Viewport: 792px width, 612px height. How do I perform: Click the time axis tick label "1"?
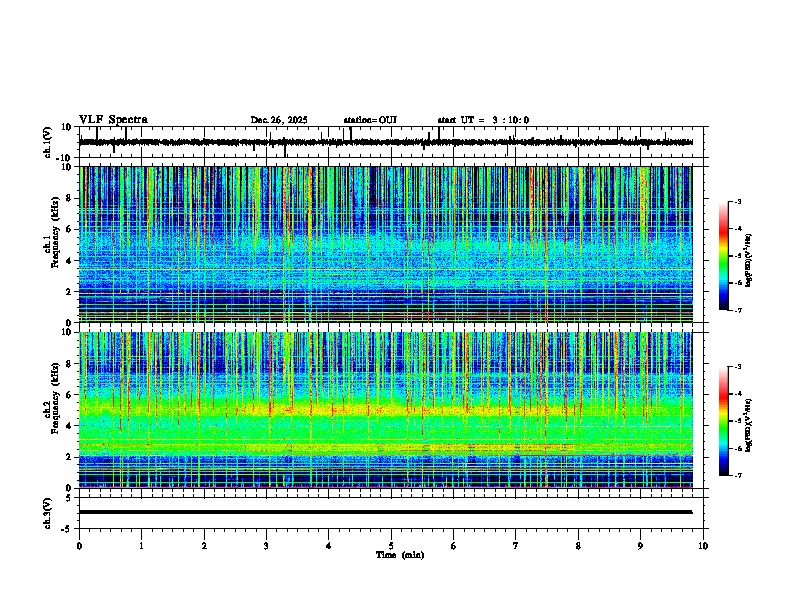[x=141, y=546]
